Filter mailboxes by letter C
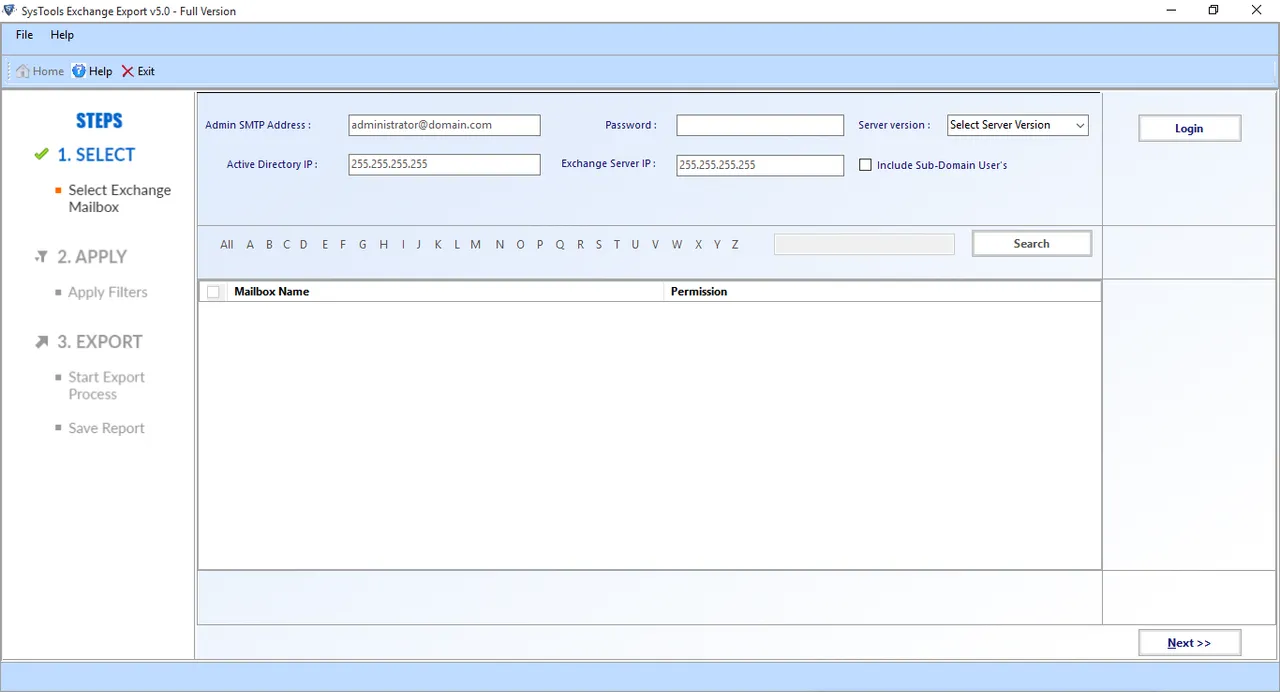This screenshot has height=692, width=1280. tap(286, 245)
